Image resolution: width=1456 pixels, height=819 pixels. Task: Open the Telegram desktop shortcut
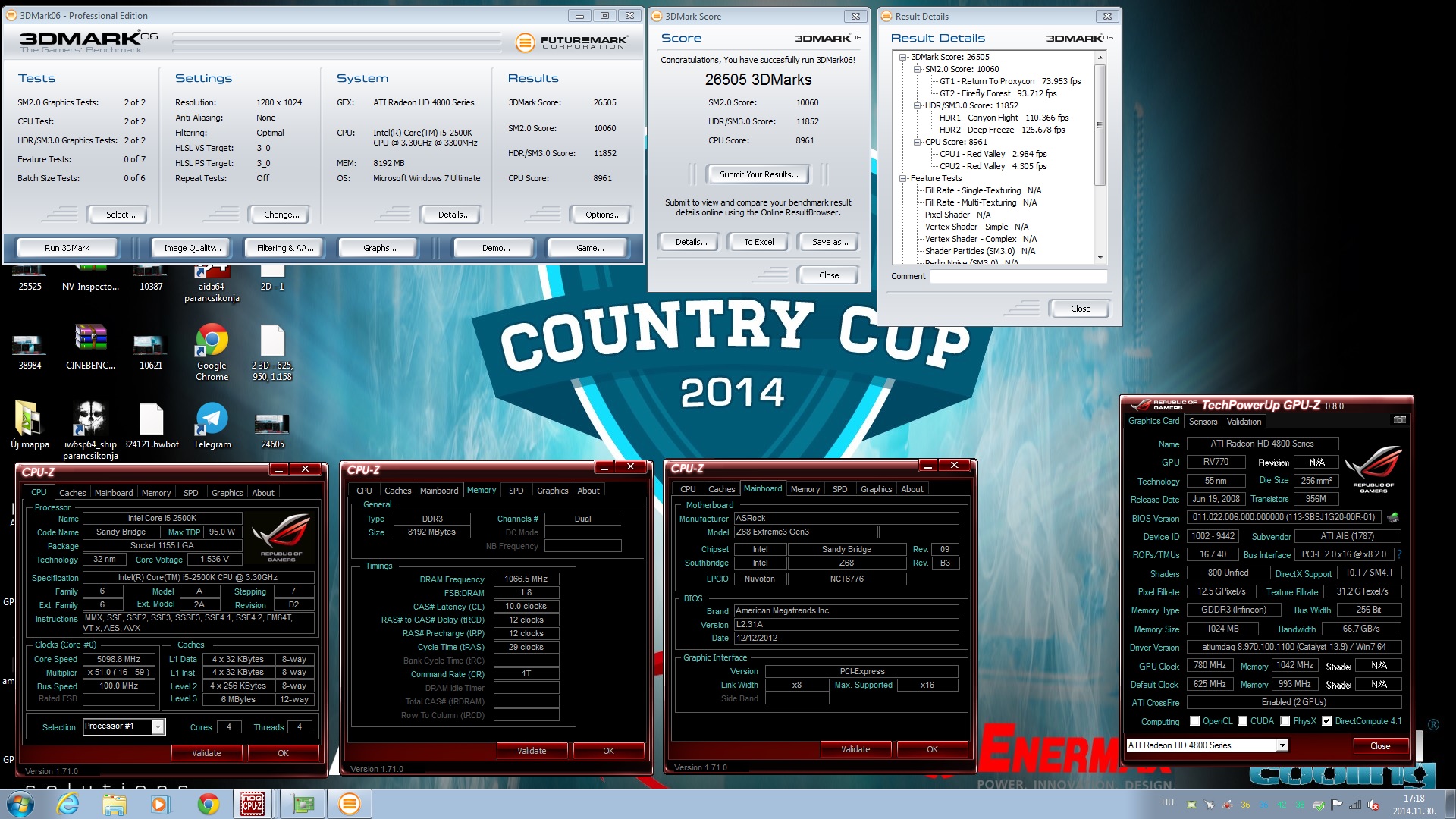(212, 419)
